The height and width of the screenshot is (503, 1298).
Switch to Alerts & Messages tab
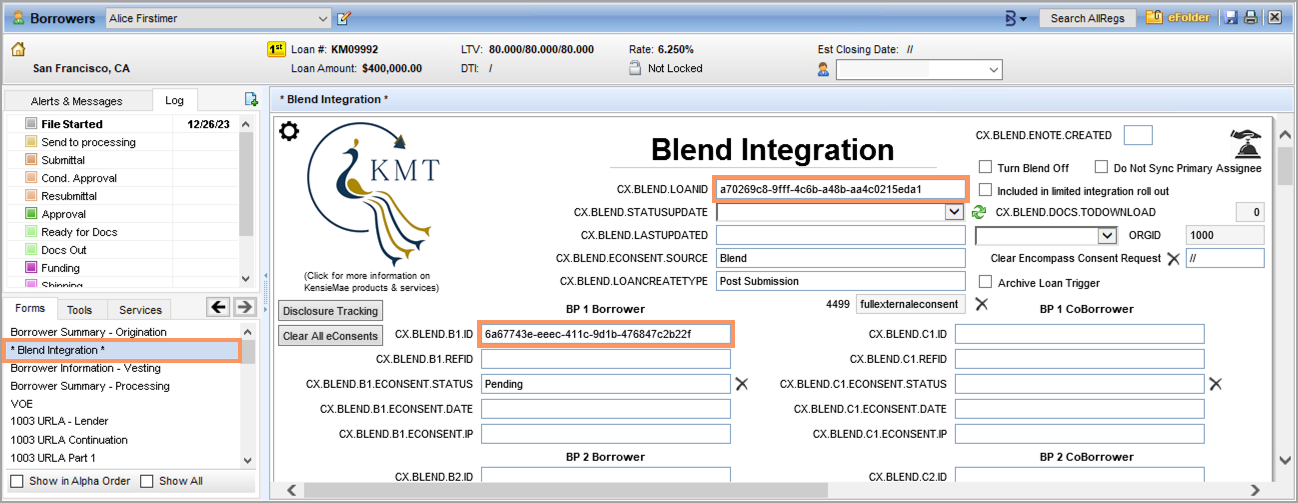(x=77, y=101)
